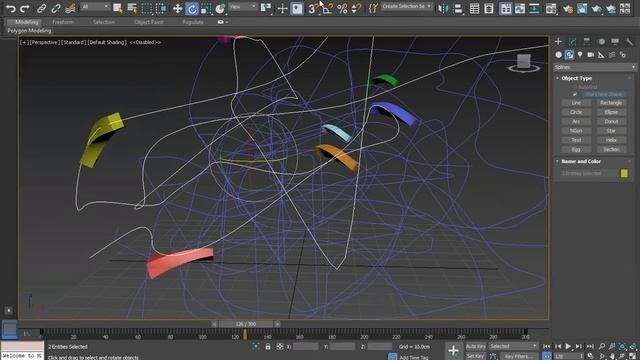The width and height of the screenshot is (640, 360).
Task: Click the Helix spline button
Action: pos(611,140)
